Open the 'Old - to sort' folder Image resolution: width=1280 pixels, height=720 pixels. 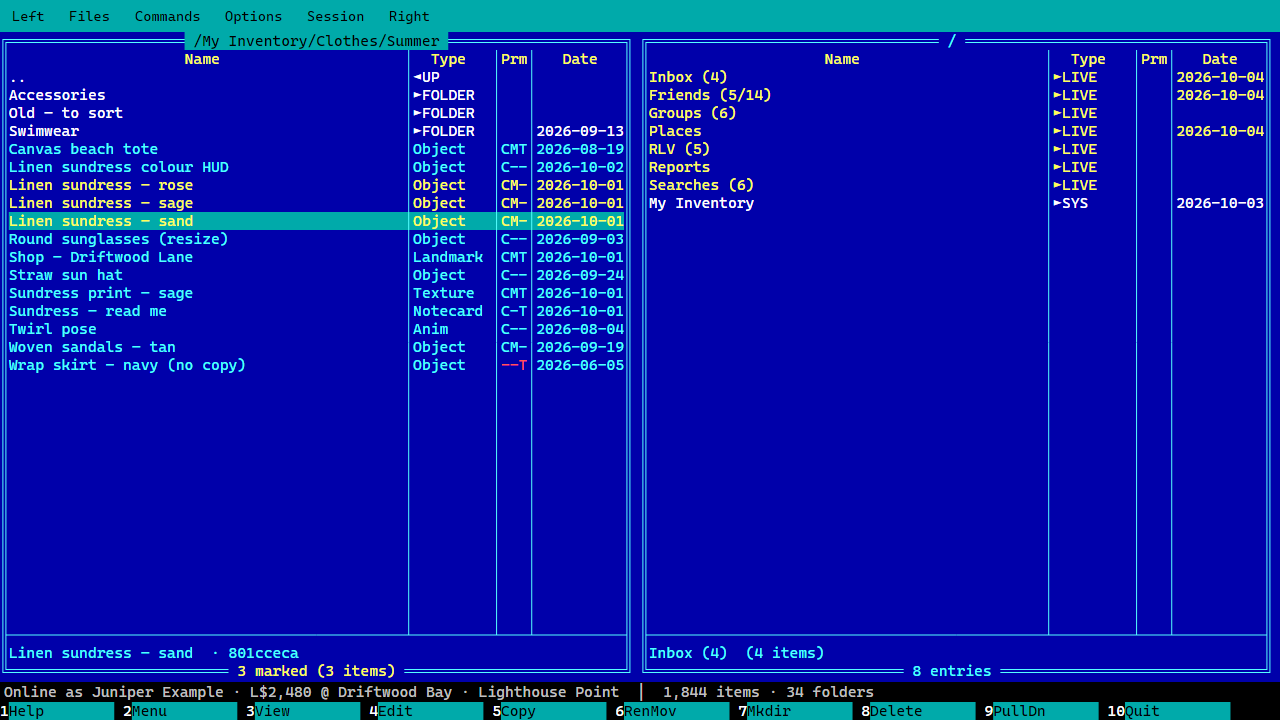(x=317, y=113)
